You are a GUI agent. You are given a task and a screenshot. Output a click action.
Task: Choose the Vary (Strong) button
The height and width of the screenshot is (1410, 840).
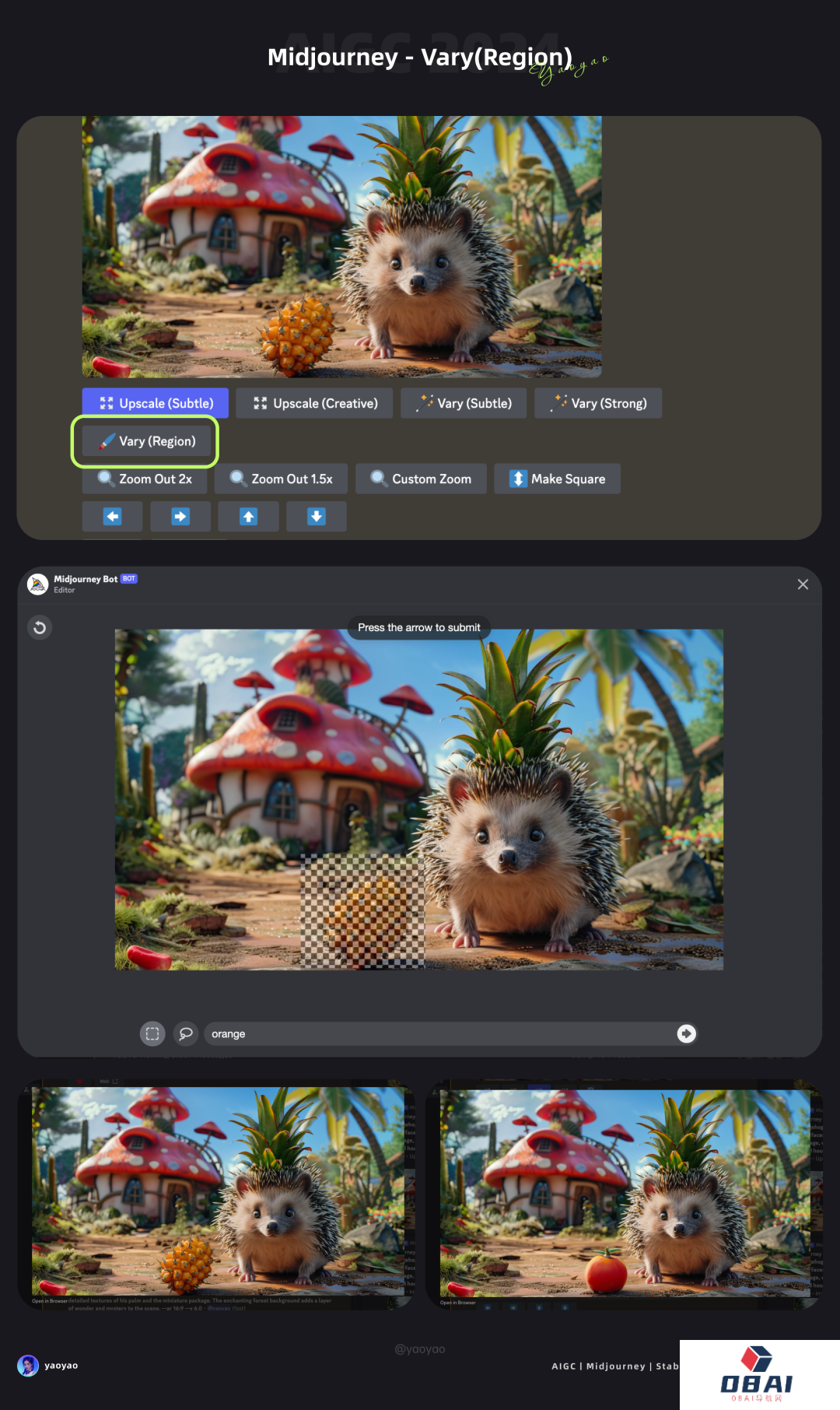pos(598,403)
